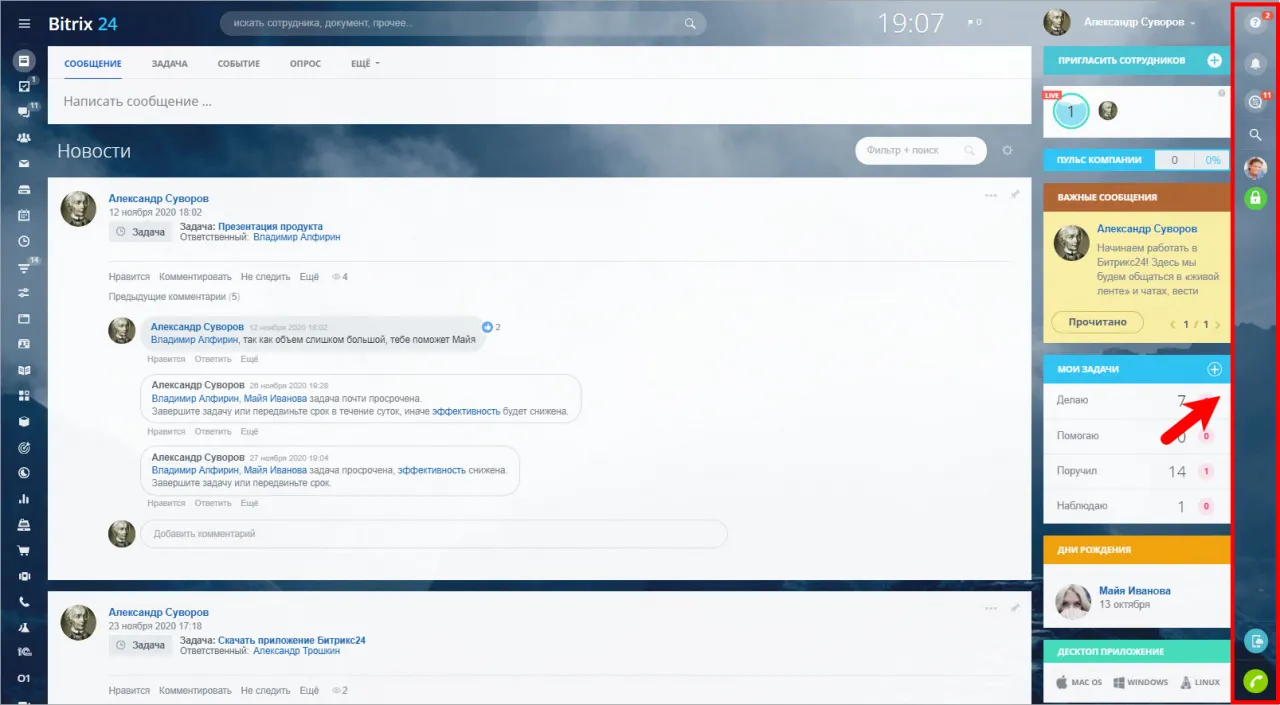
Task: Click the Написать сообщение field
Action: coord(539,101)
